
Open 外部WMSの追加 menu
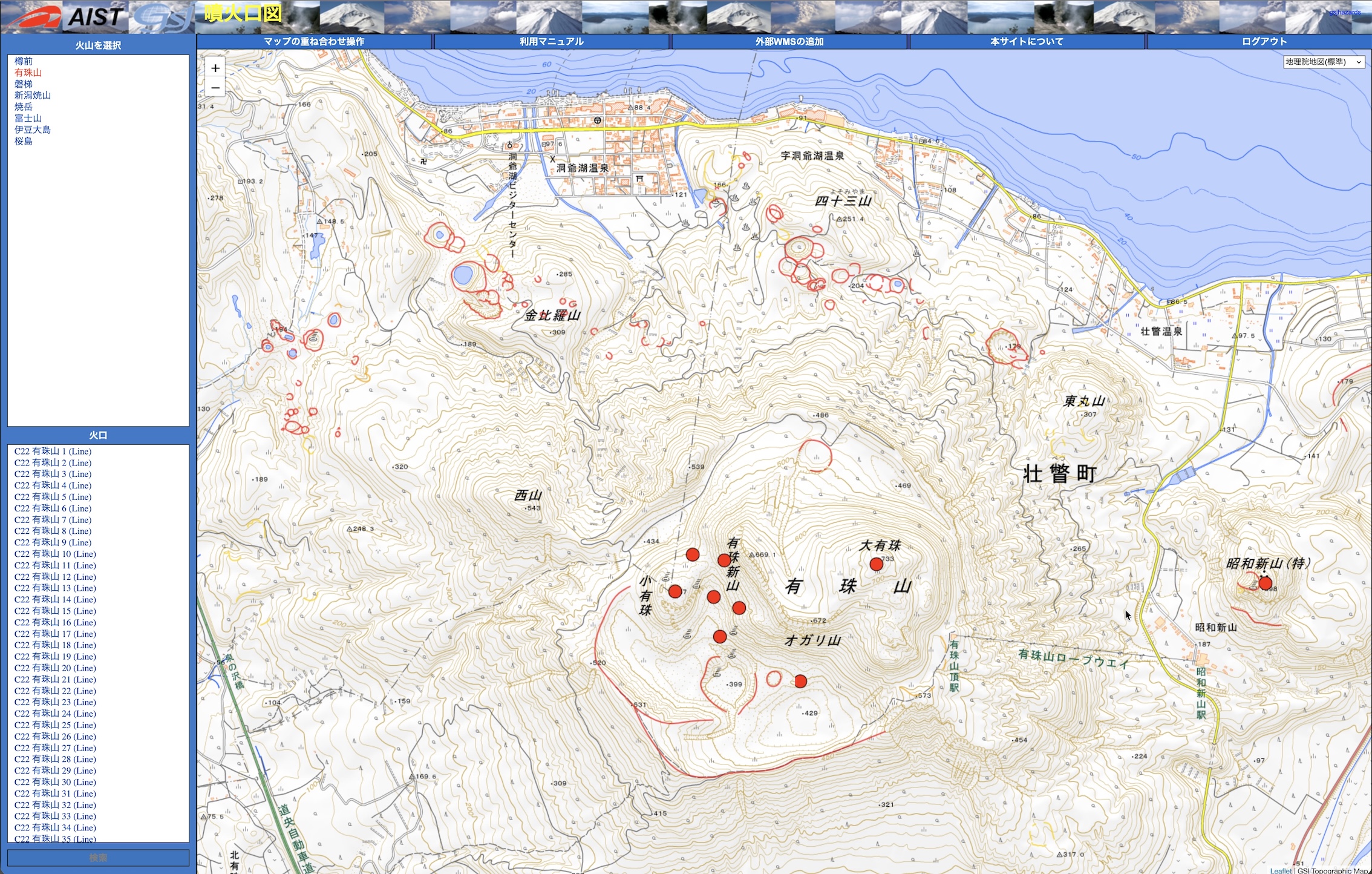(x=789, y=41)
